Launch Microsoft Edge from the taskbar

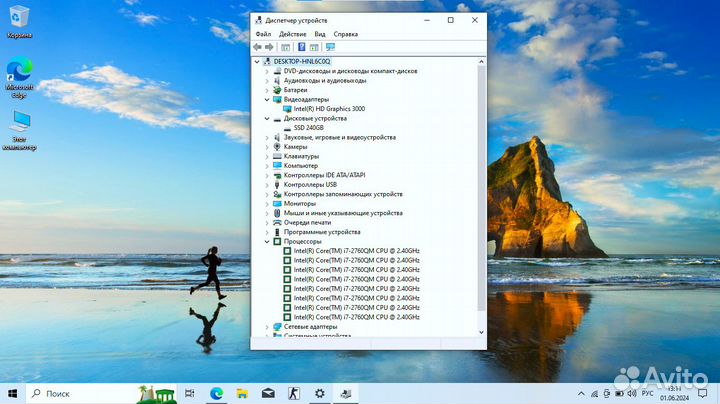pyautogui.click(x=216, y=393)
